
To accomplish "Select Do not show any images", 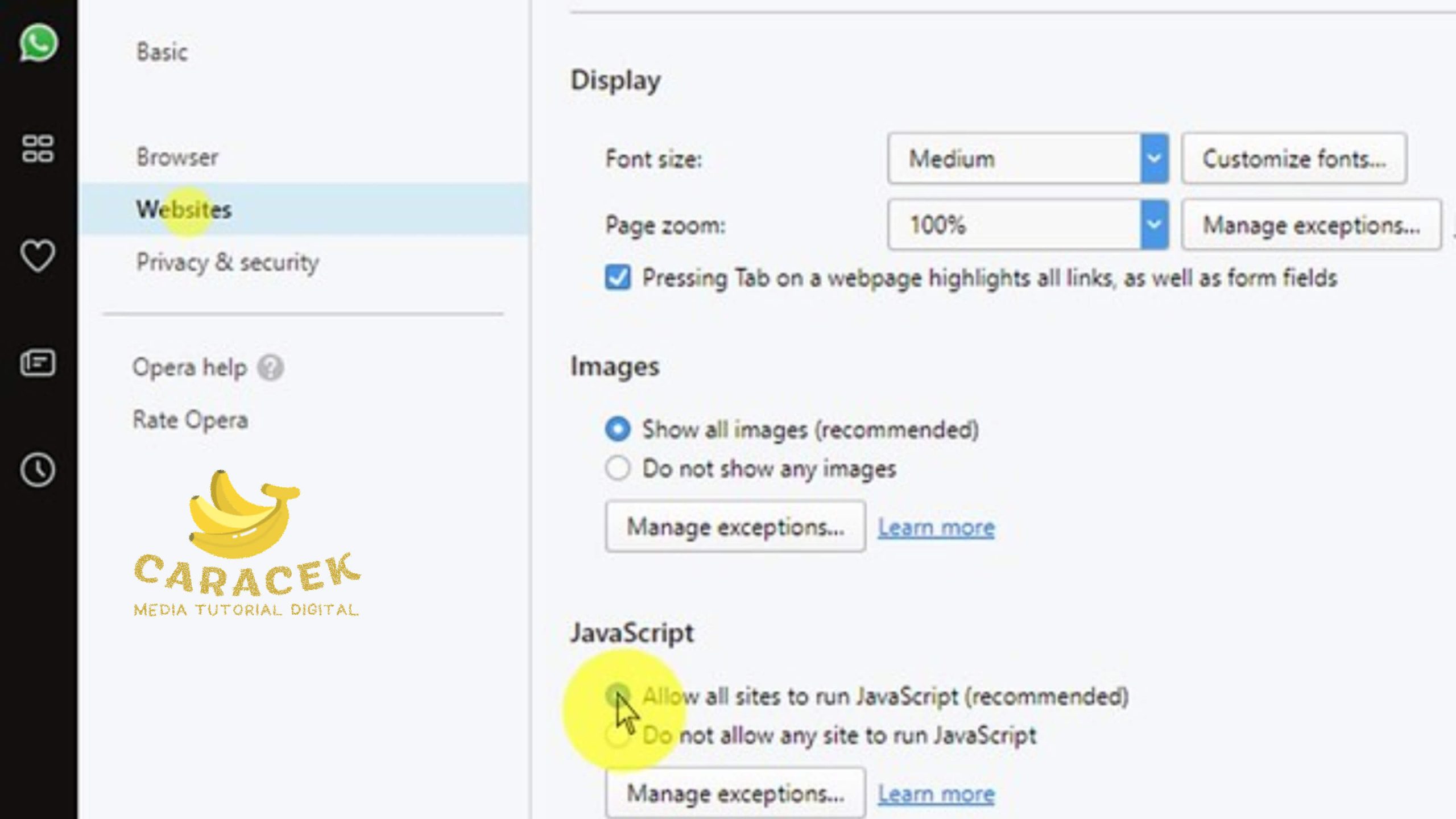I will click(618, 469).
